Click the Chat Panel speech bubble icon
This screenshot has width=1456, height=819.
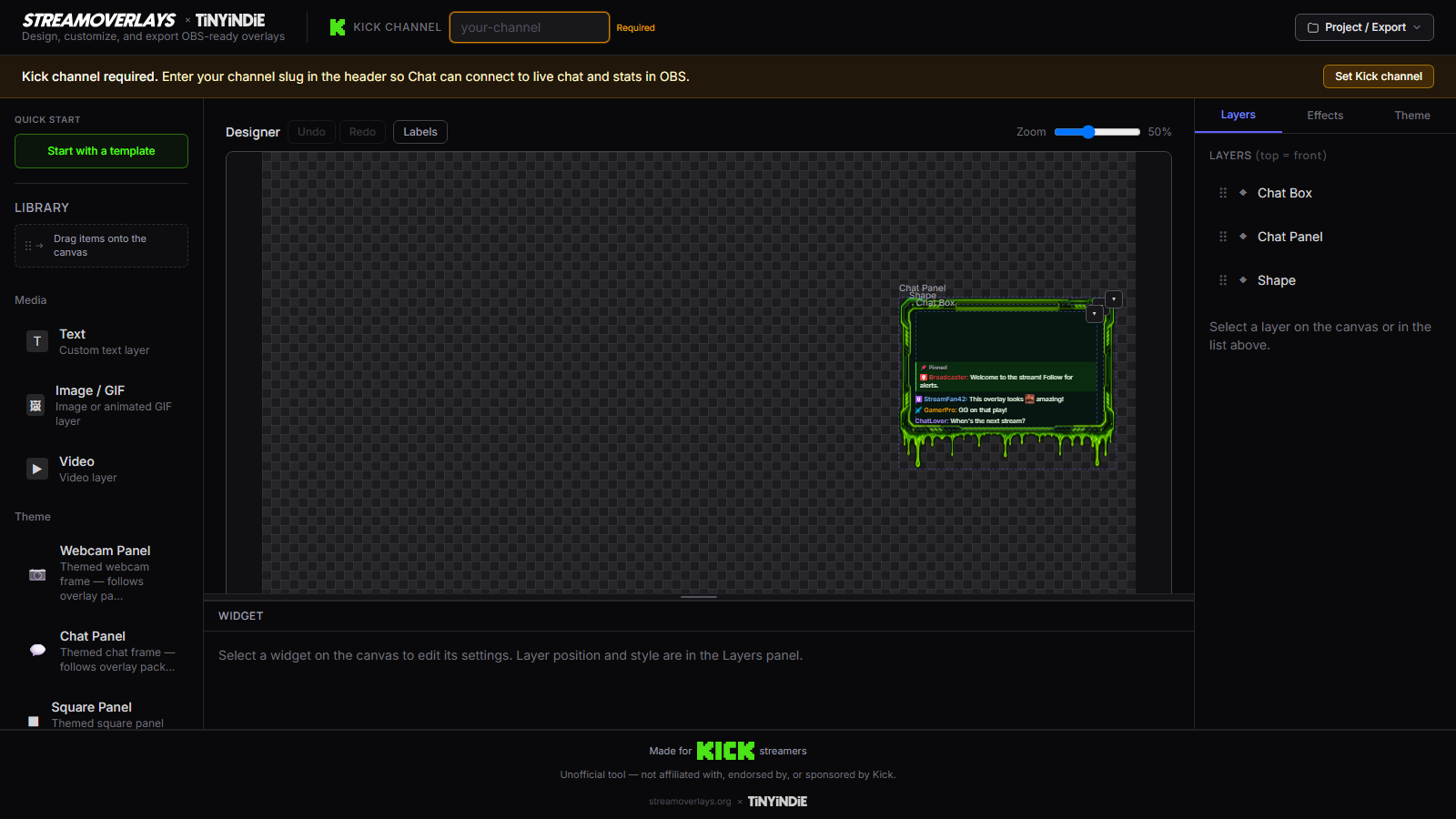point(37,650)
